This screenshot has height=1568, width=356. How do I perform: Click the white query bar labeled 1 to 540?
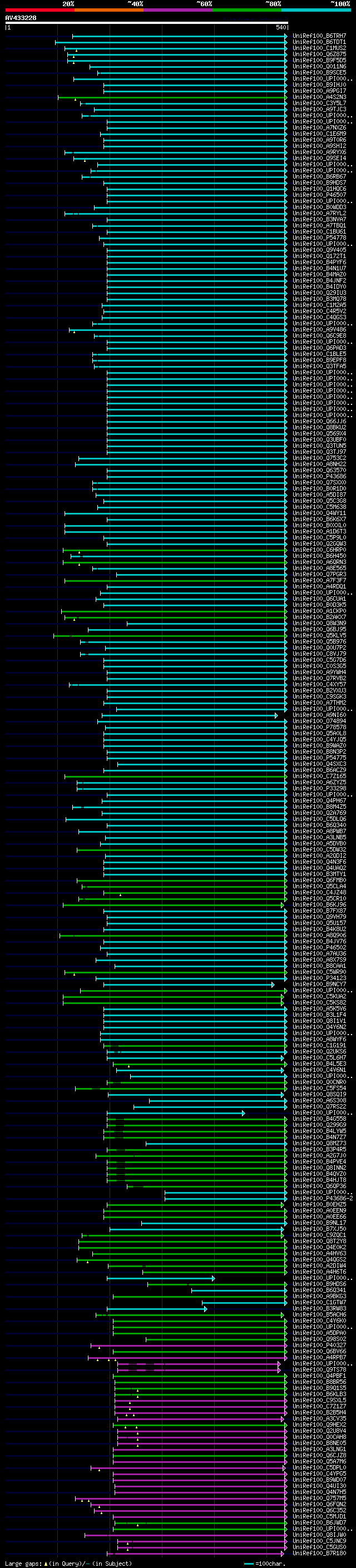(x=147, y=23)
